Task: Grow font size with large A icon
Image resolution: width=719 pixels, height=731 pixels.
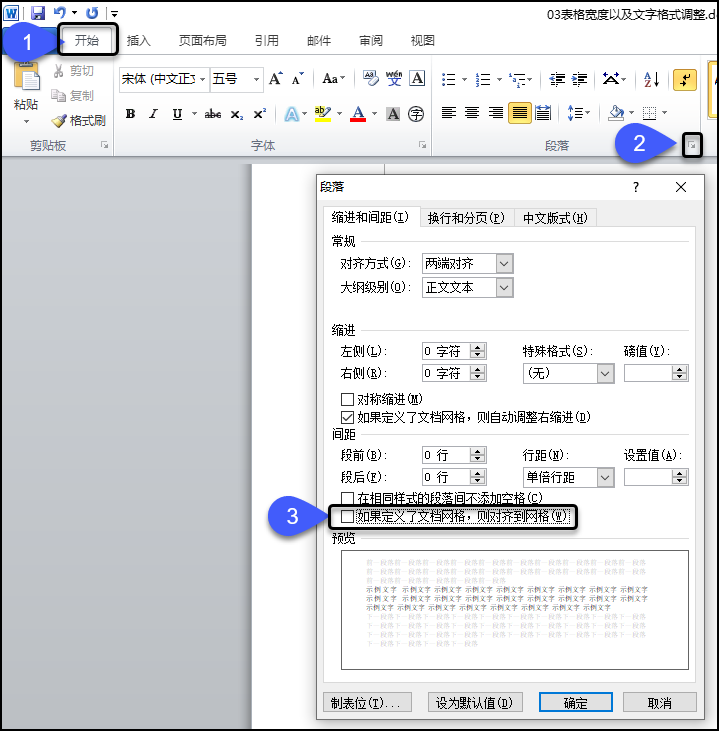Action: pyautogui.click(x=276, y=79)
